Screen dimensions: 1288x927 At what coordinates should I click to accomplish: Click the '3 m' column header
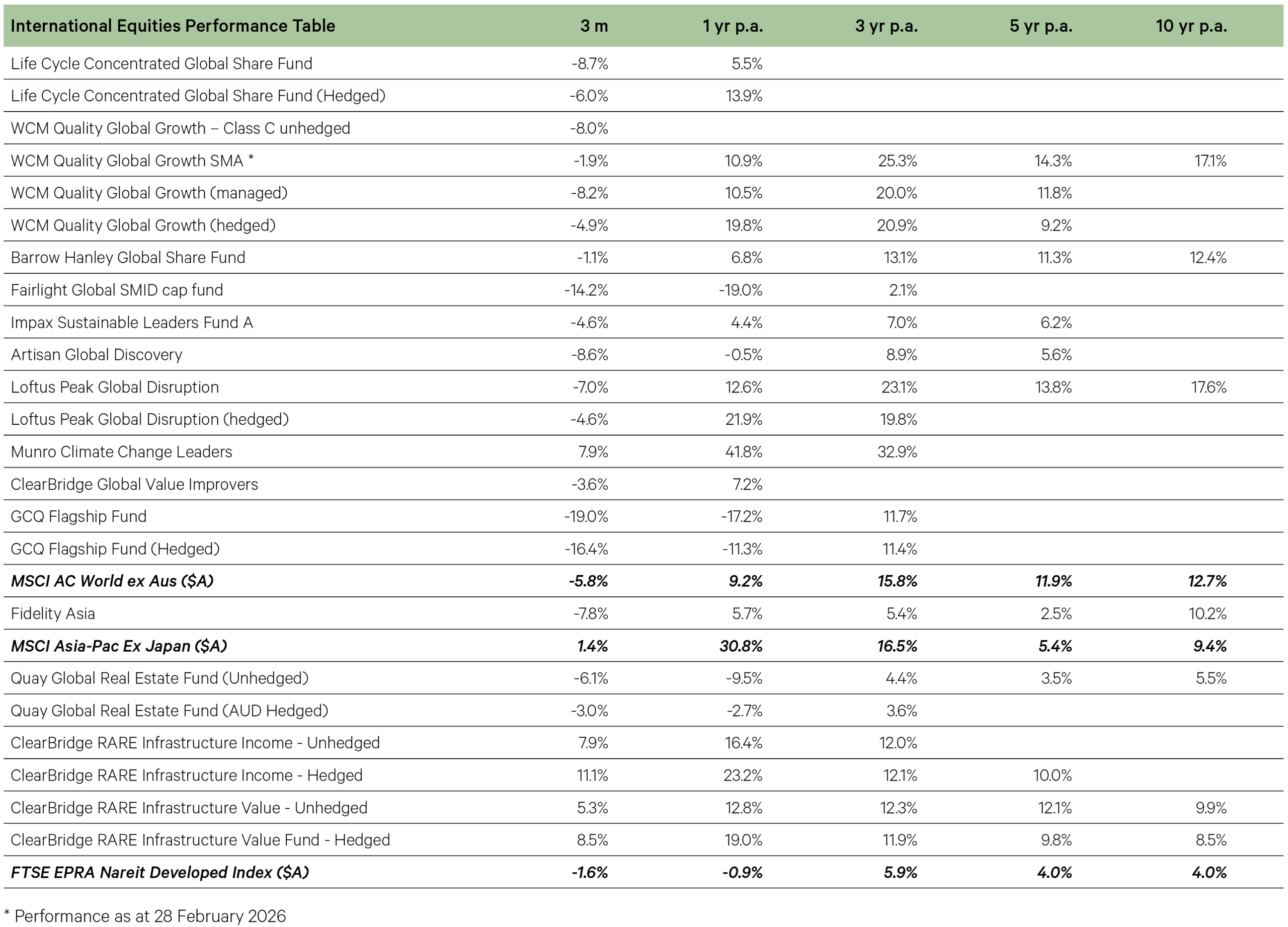coord(594,26)
